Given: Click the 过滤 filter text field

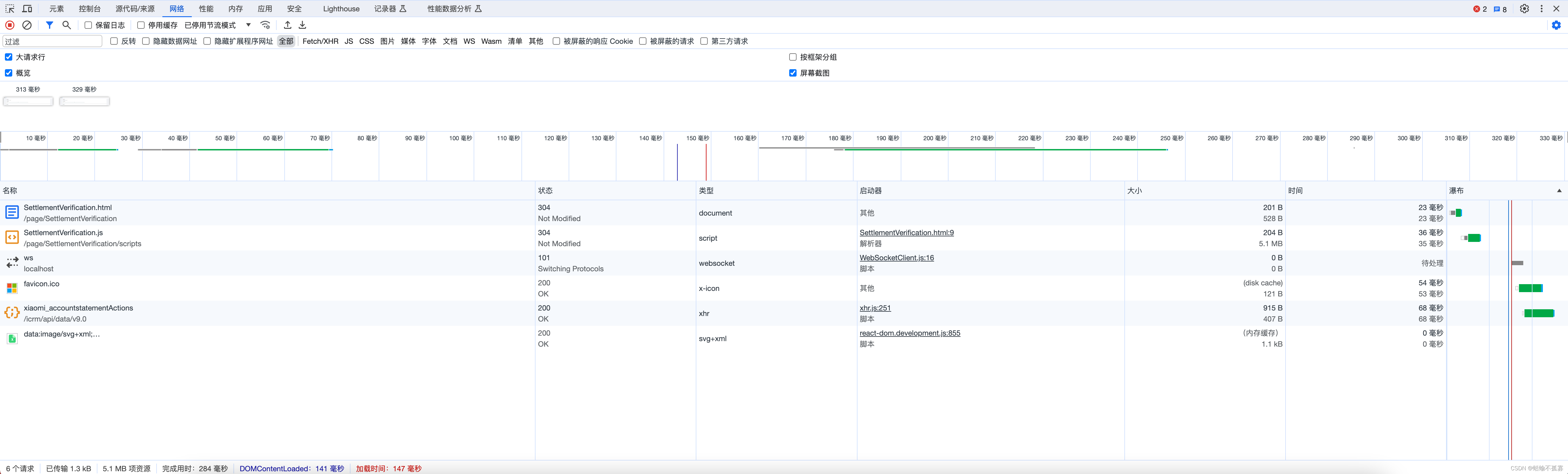Looking at the screenshot, I should [x=52, y=41].
